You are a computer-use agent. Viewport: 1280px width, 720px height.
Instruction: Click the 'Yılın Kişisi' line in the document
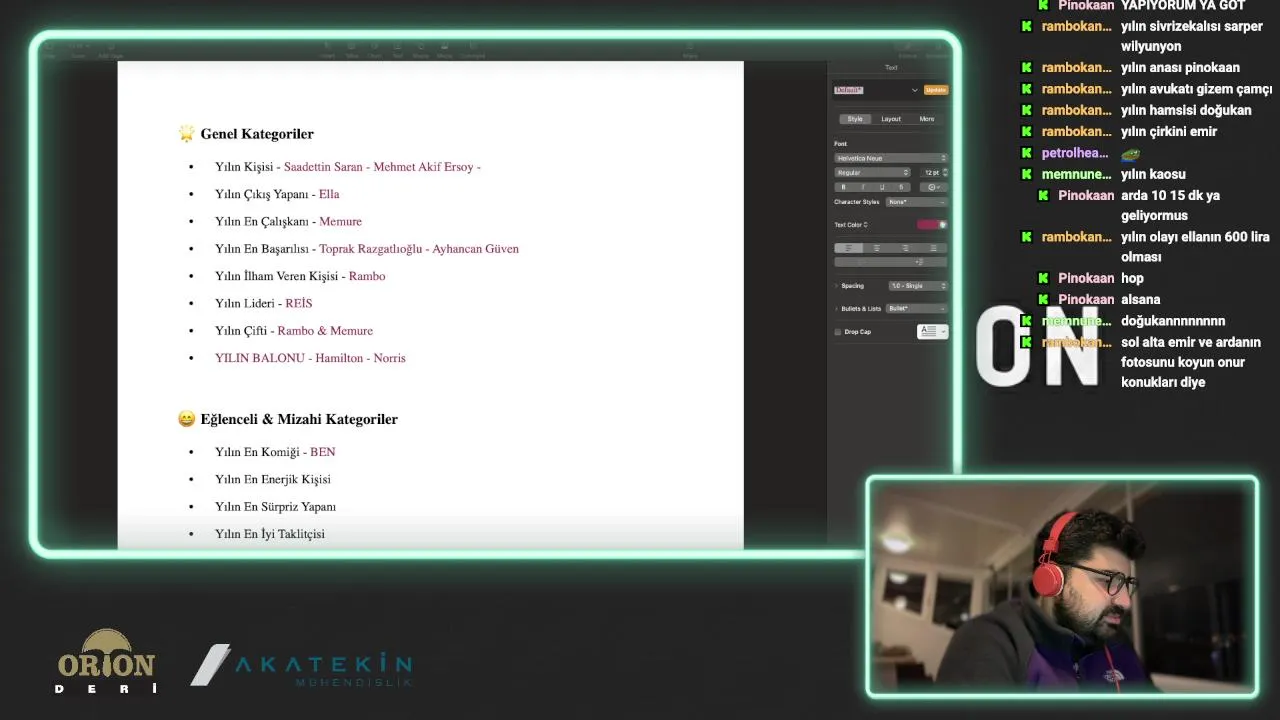348,167
